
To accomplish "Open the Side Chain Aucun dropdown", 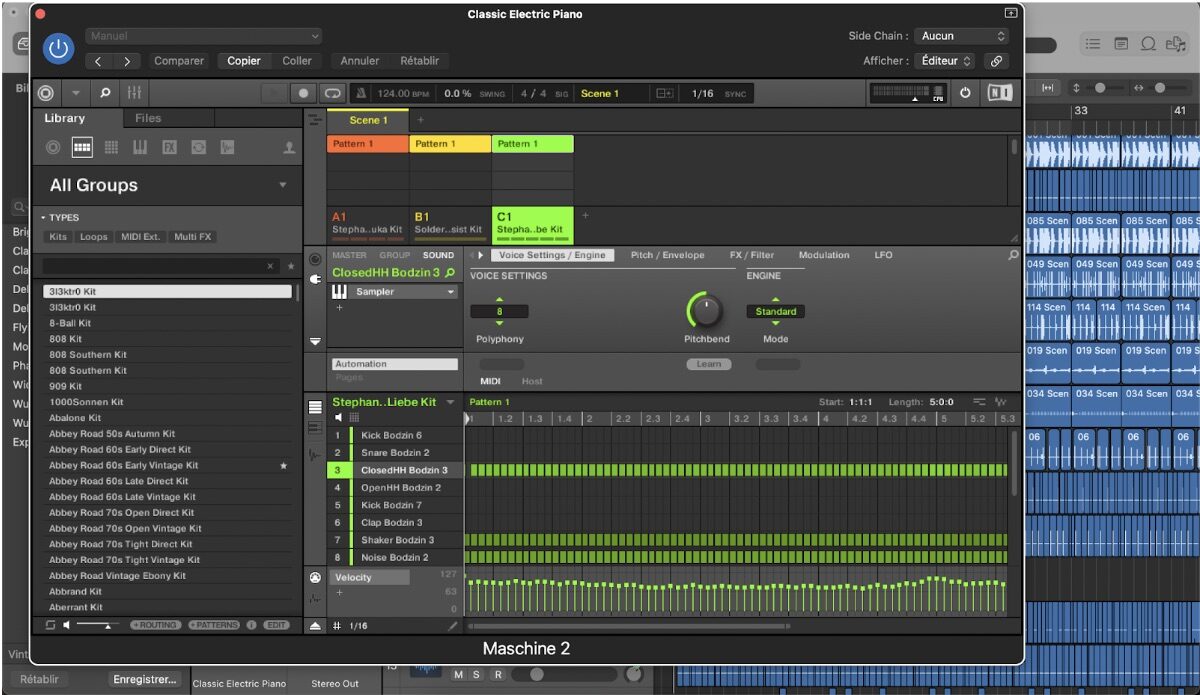I will click(964, 36).
